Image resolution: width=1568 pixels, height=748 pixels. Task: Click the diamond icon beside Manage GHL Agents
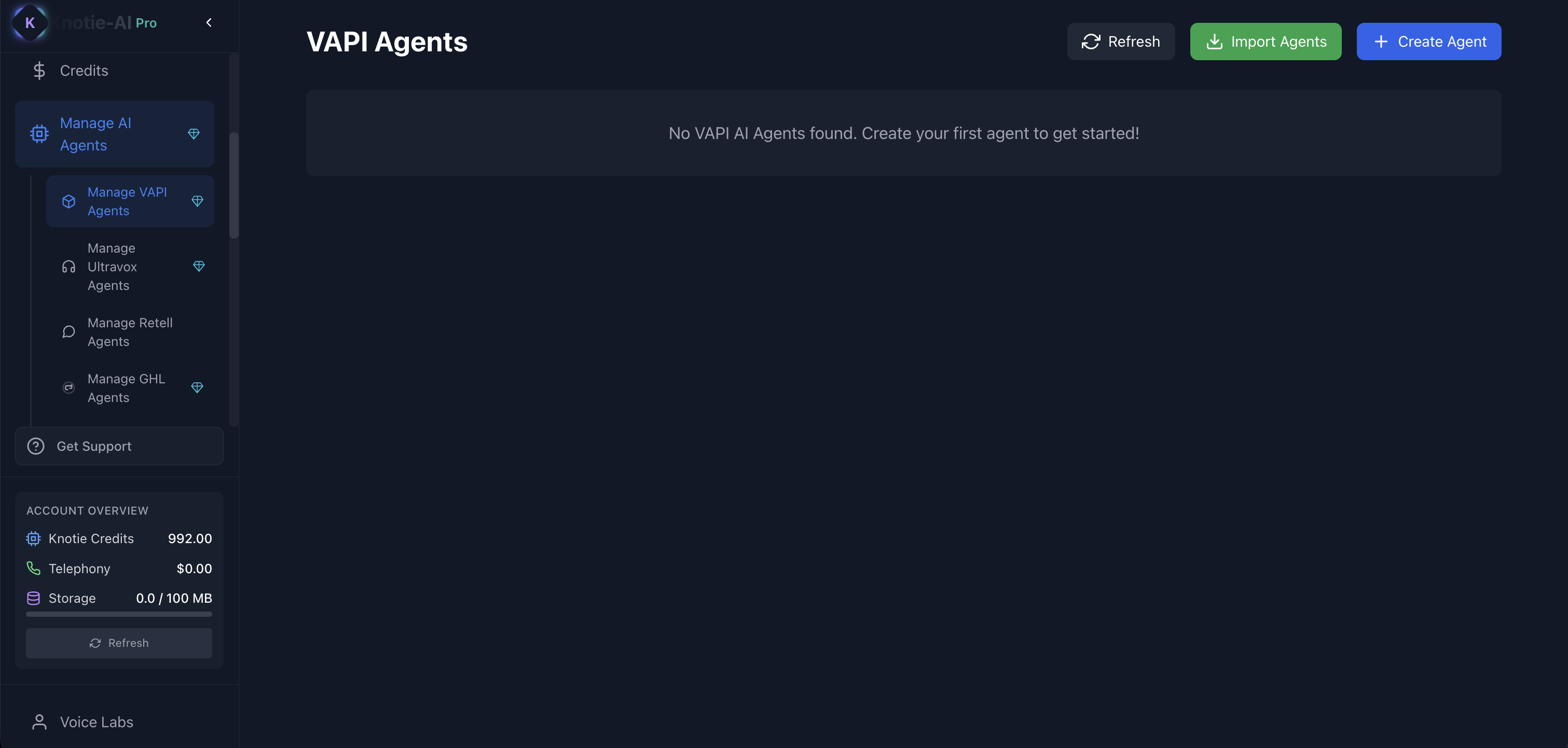click(x=197, y=387)
